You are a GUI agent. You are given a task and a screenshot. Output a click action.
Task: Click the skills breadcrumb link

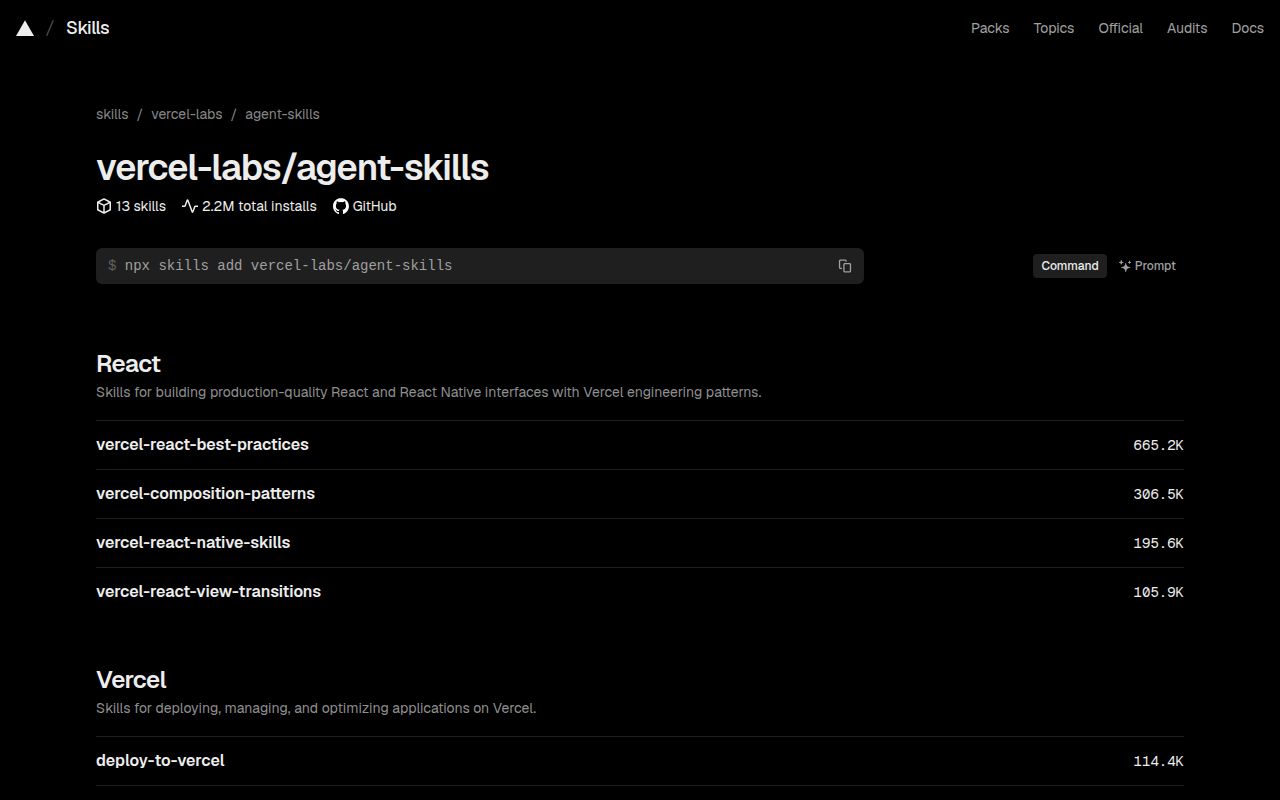(x=112, y=114)
